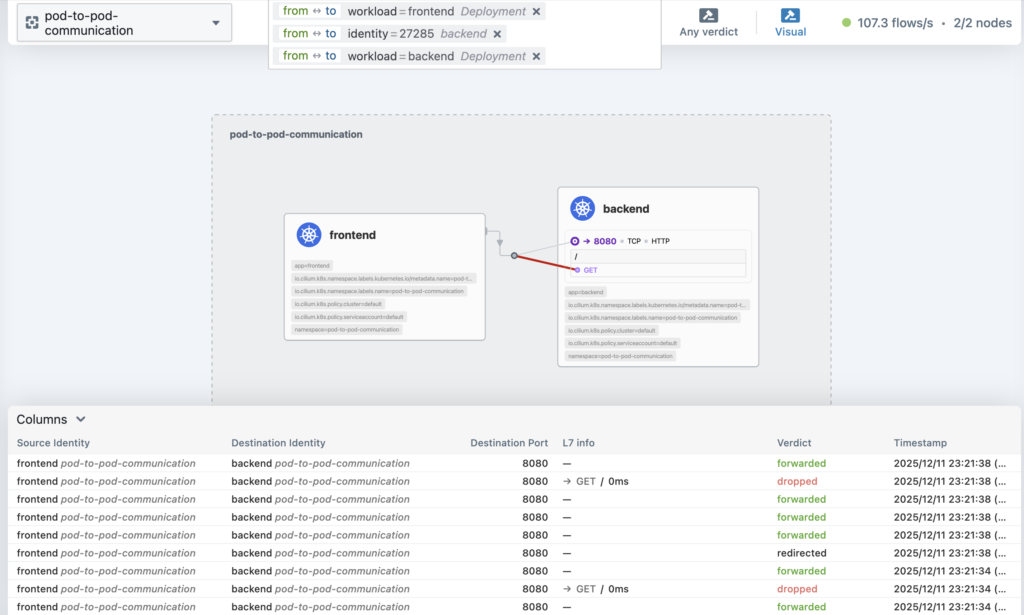Toggle from/to direction on frontend filter

pos(309,11)
